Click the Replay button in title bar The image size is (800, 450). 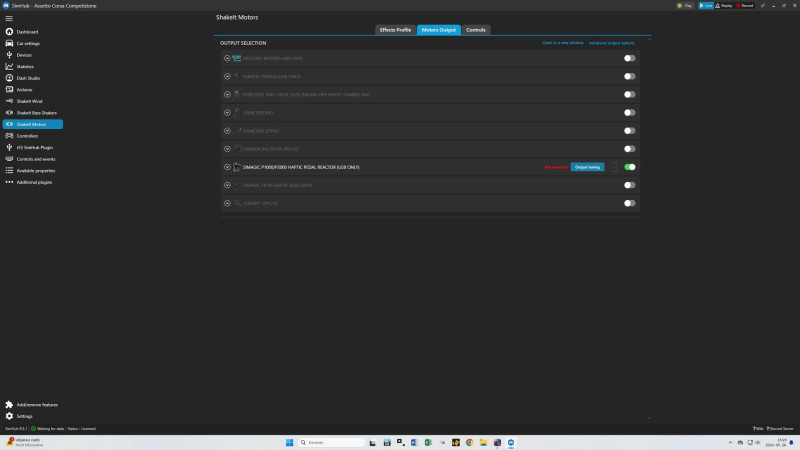click(724, 6)
